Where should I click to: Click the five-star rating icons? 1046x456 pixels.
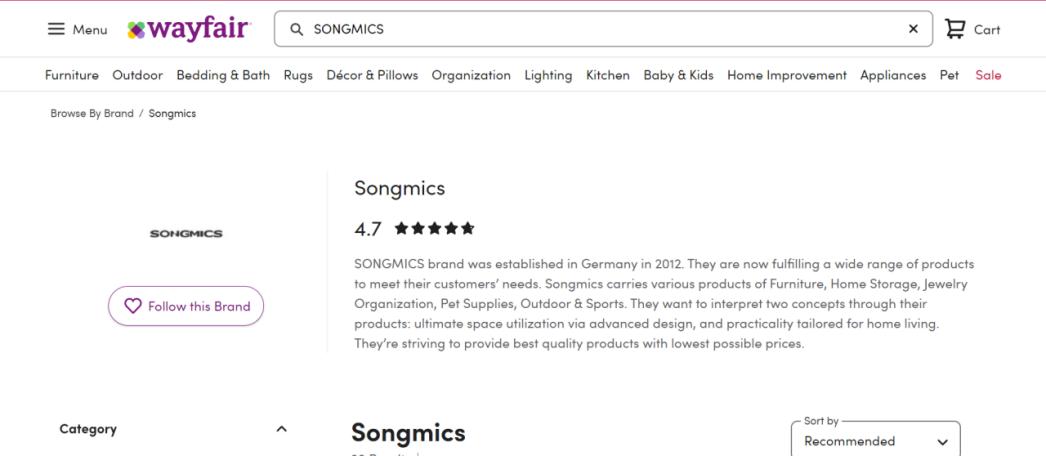tap(434, 229)
